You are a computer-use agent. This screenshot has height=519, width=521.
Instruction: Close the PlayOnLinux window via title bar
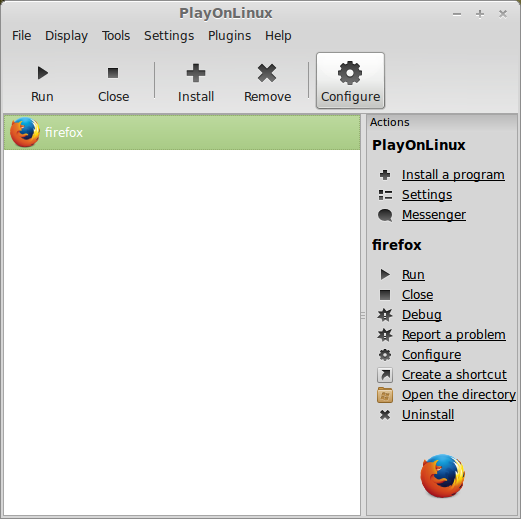[x=503, y=14]
